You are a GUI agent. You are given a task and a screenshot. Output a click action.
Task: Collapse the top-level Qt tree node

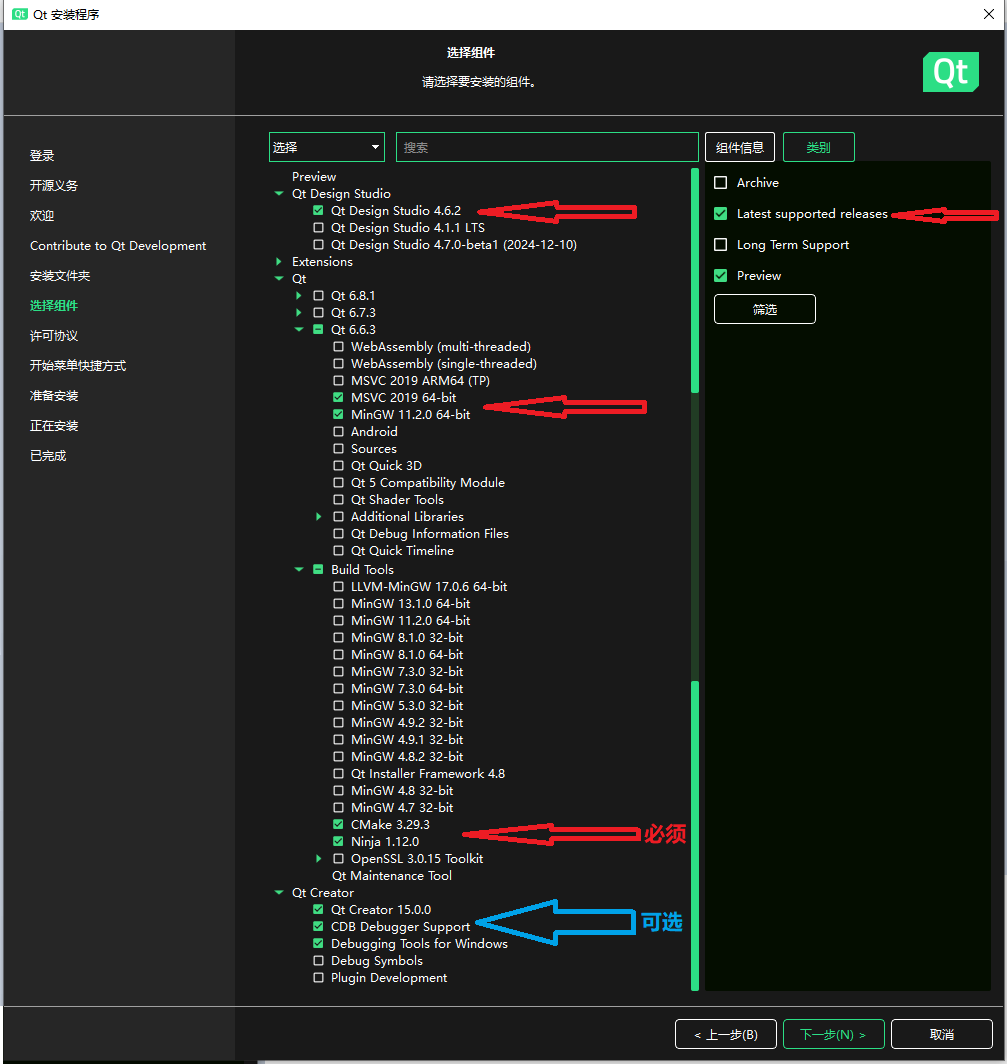click(x=278, y=278)
